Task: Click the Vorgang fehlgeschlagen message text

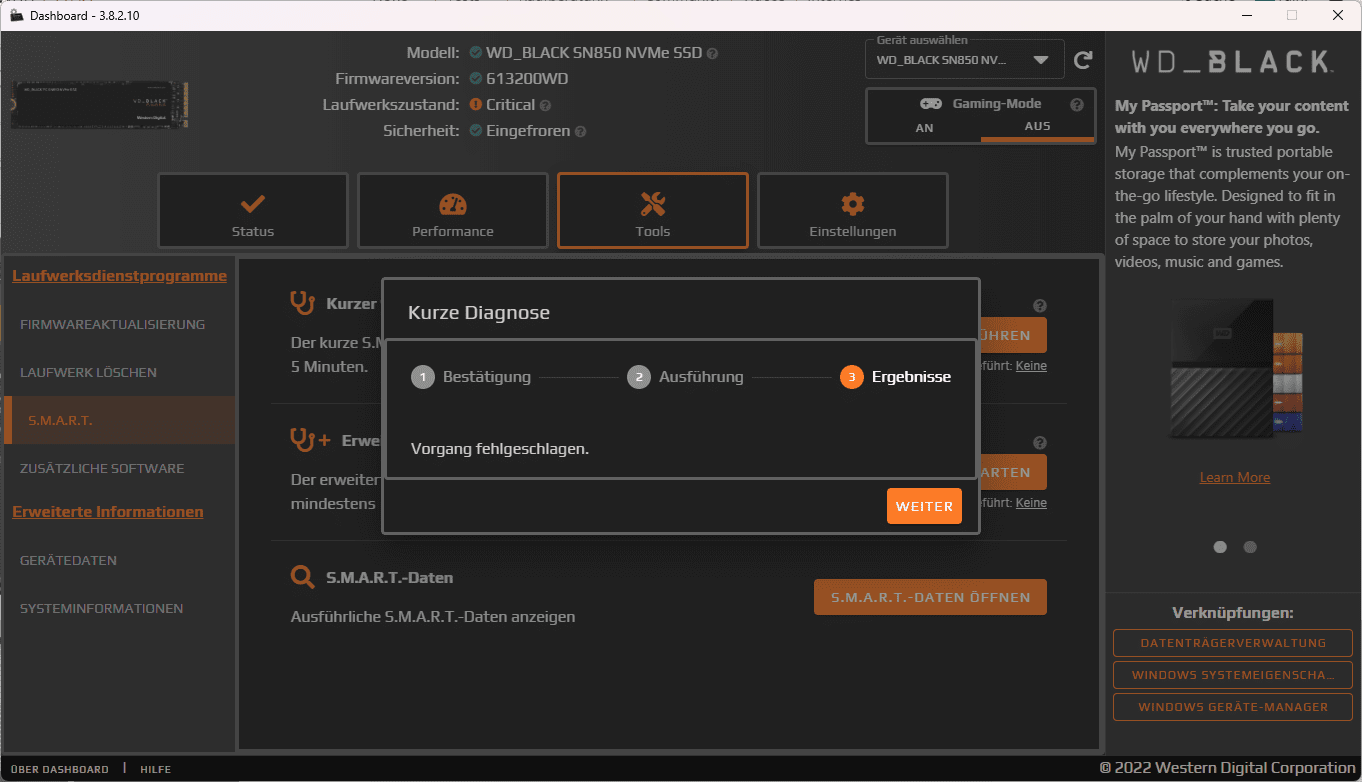Action: 500,448
